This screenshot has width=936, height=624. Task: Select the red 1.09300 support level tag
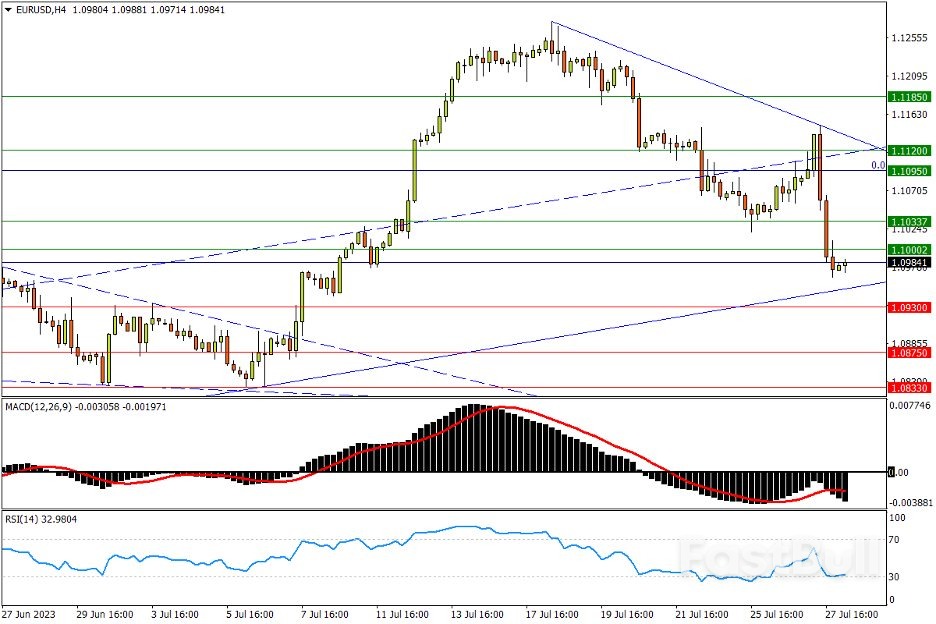[x=909, y=308]
